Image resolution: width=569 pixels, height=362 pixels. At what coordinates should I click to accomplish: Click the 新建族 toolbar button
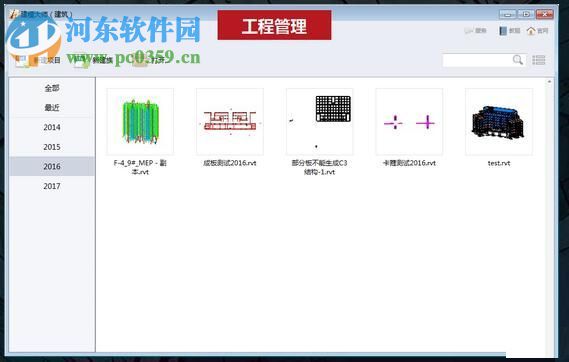[94, 60]
